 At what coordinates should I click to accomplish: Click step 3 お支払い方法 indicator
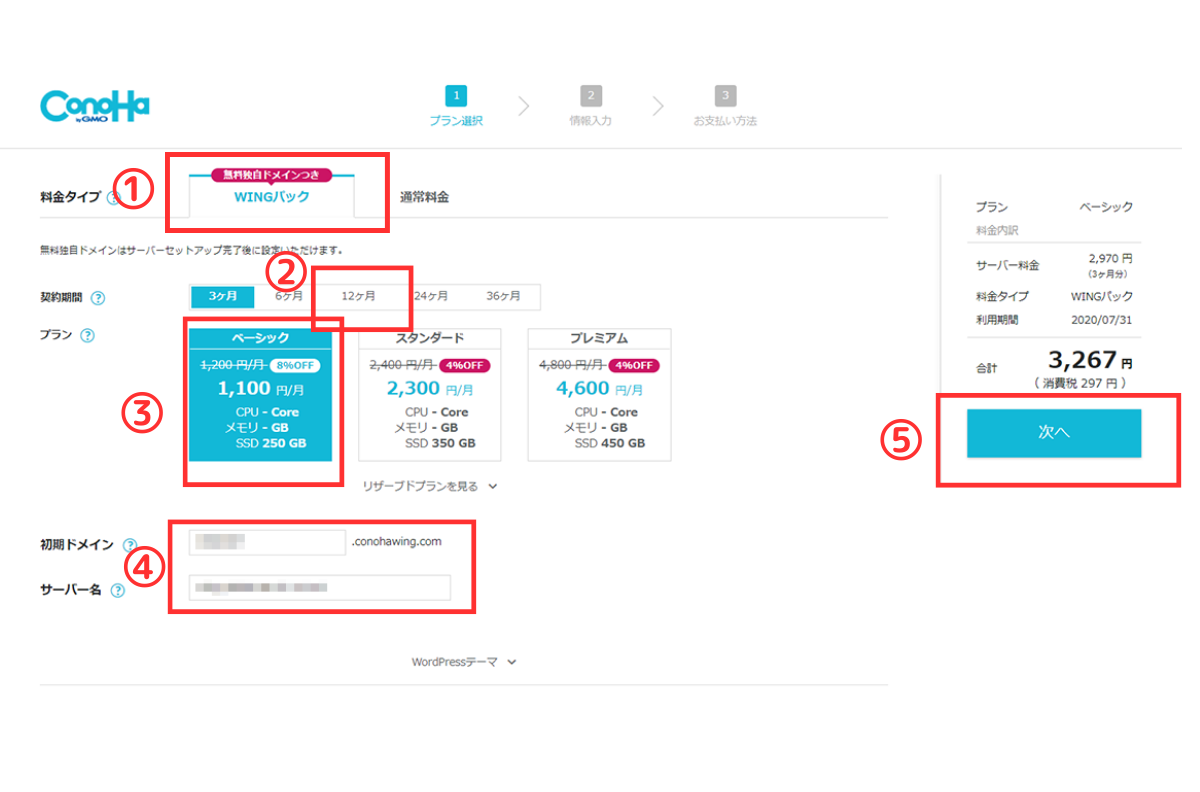tap(725, 106)
